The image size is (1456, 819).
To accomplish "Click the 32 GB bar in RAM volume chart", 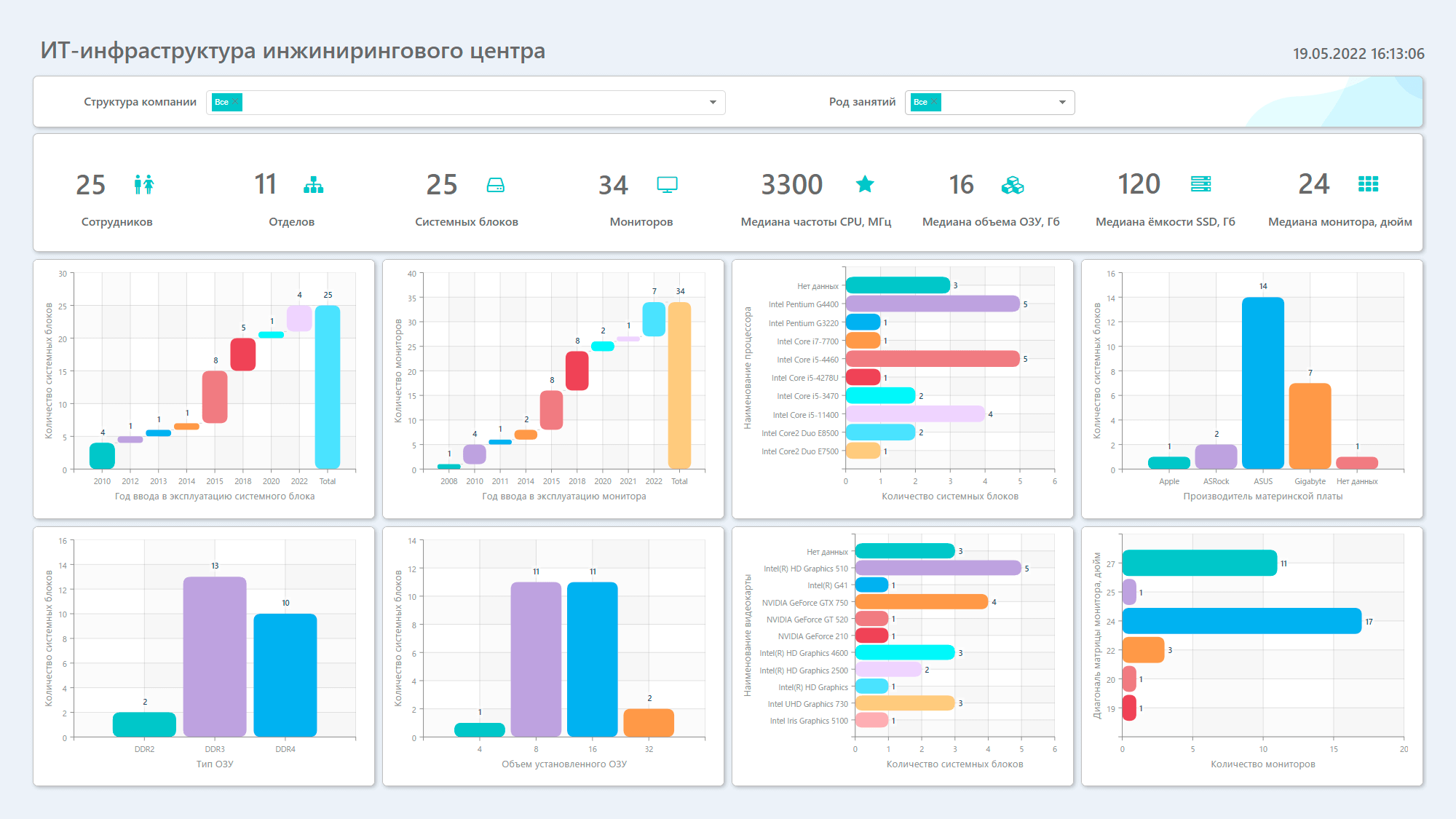I will coord(649,723).
